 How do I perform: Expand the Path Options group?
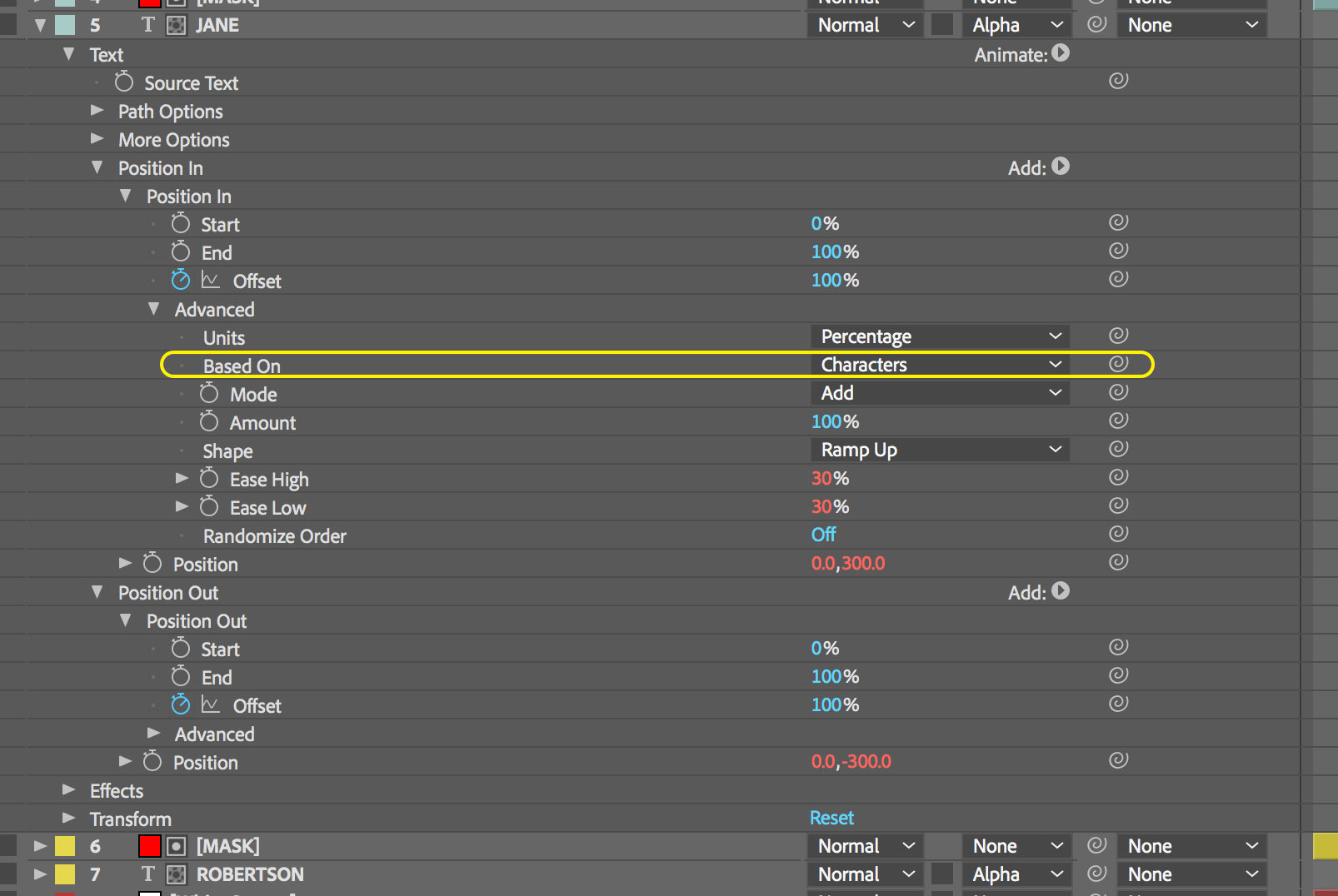(97, 111)
